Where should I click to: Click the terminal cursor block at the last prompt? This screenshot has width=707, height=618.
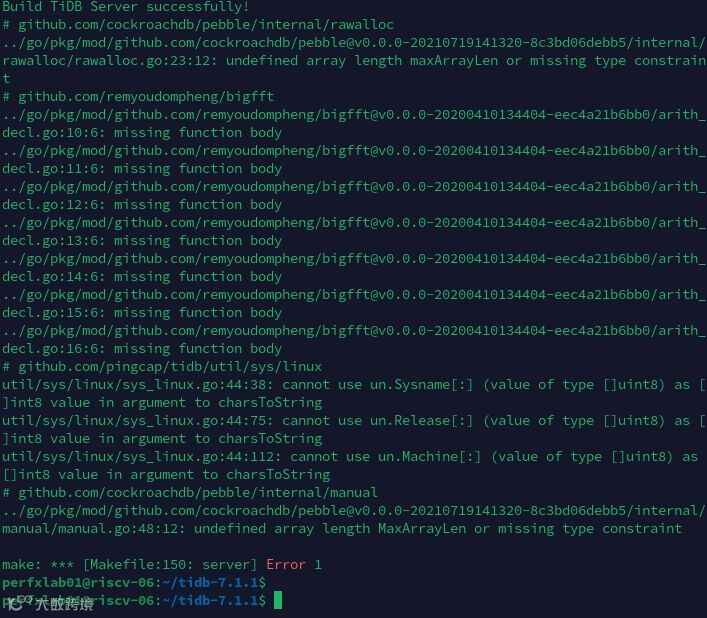click(278, 600)
